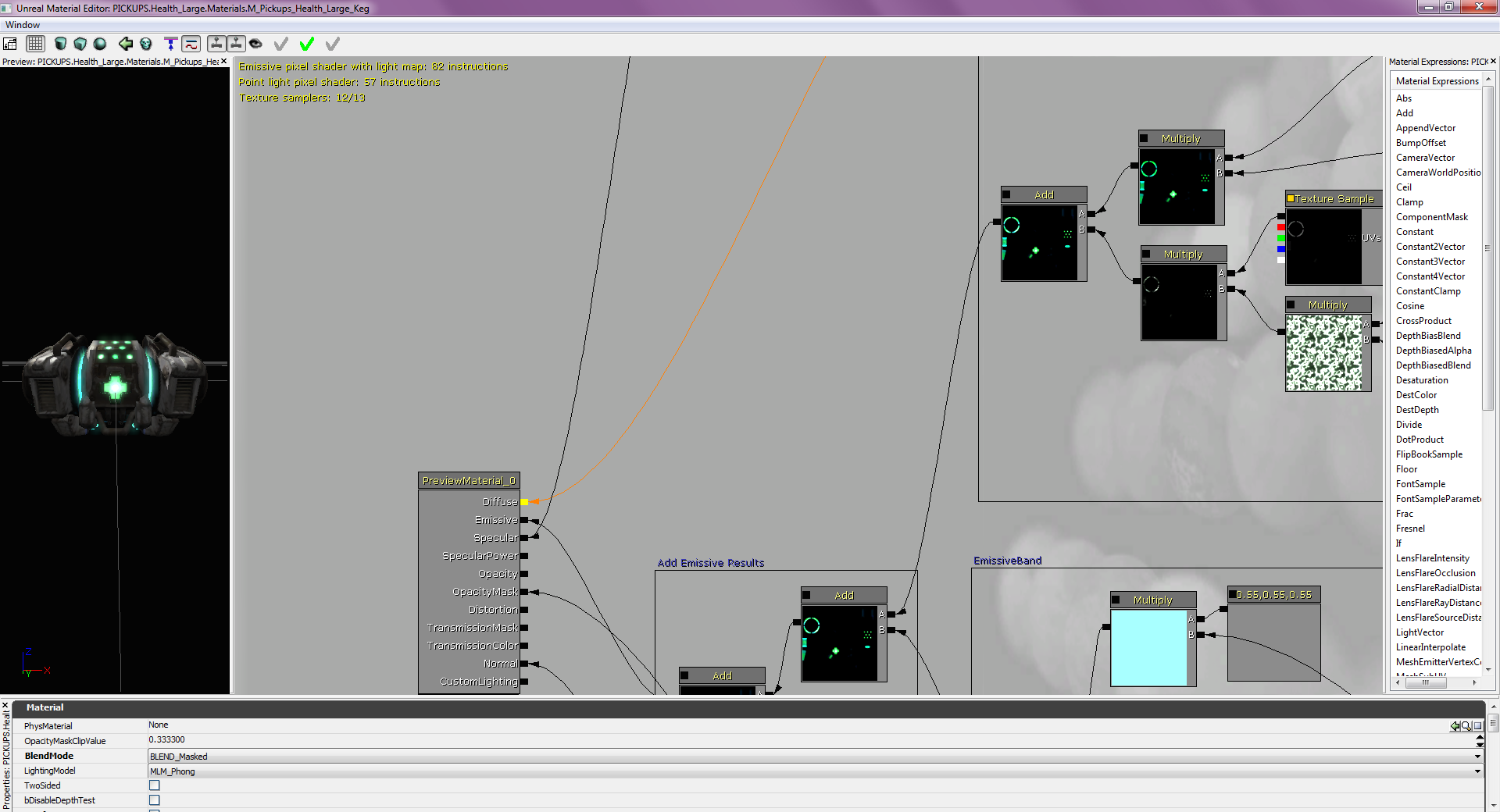Select cube preview shape
Viewport: 1500px width, 812px height.
[80, 44]
